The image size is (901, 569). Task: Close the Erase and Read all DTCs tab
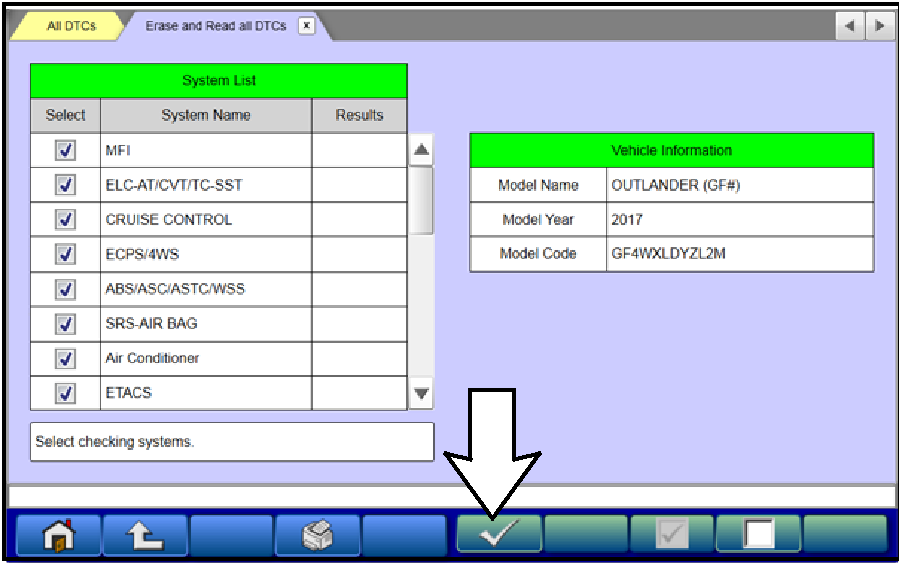point(306,26)
